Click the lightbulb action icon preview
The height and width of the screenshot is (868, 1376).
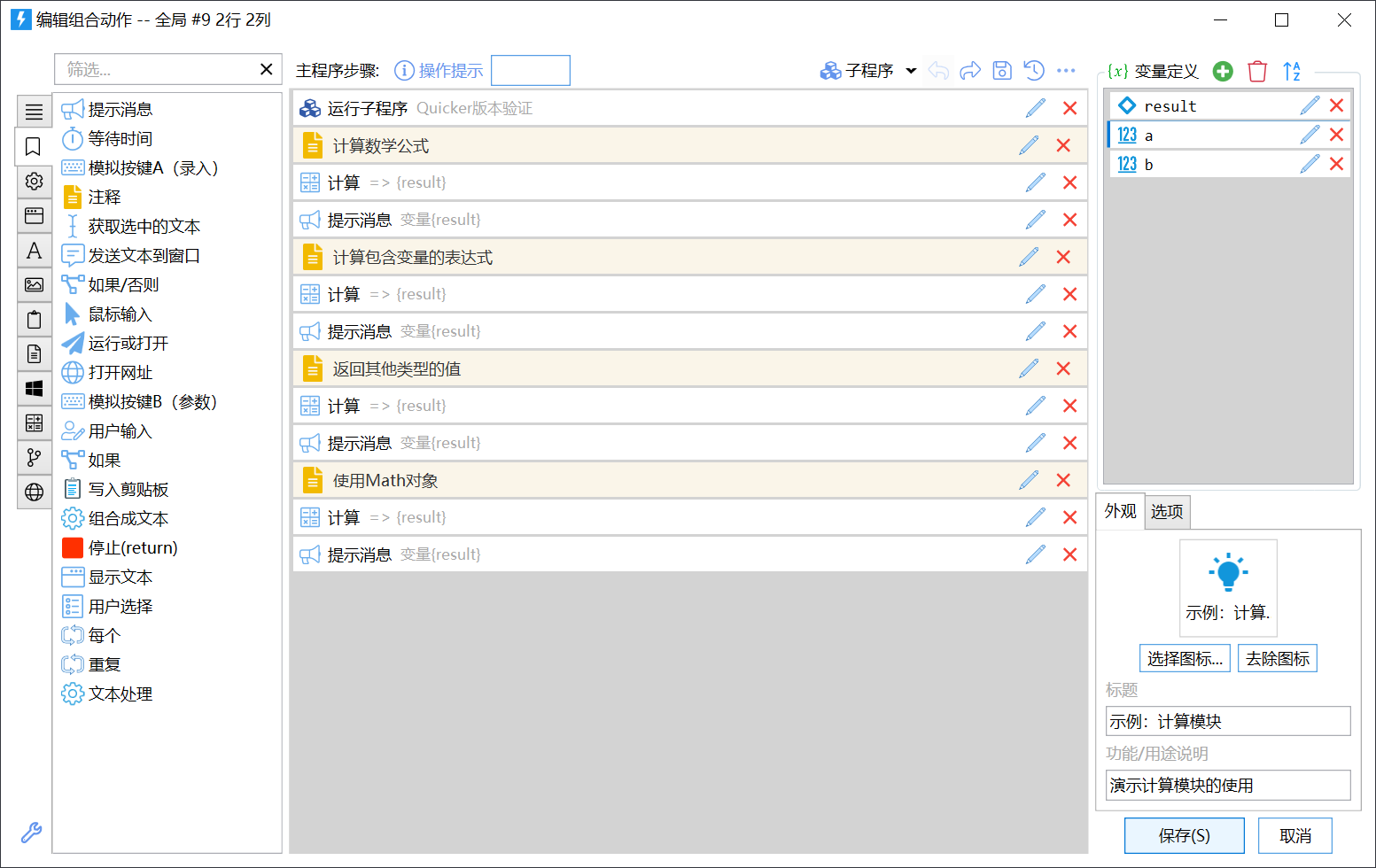1228,588
